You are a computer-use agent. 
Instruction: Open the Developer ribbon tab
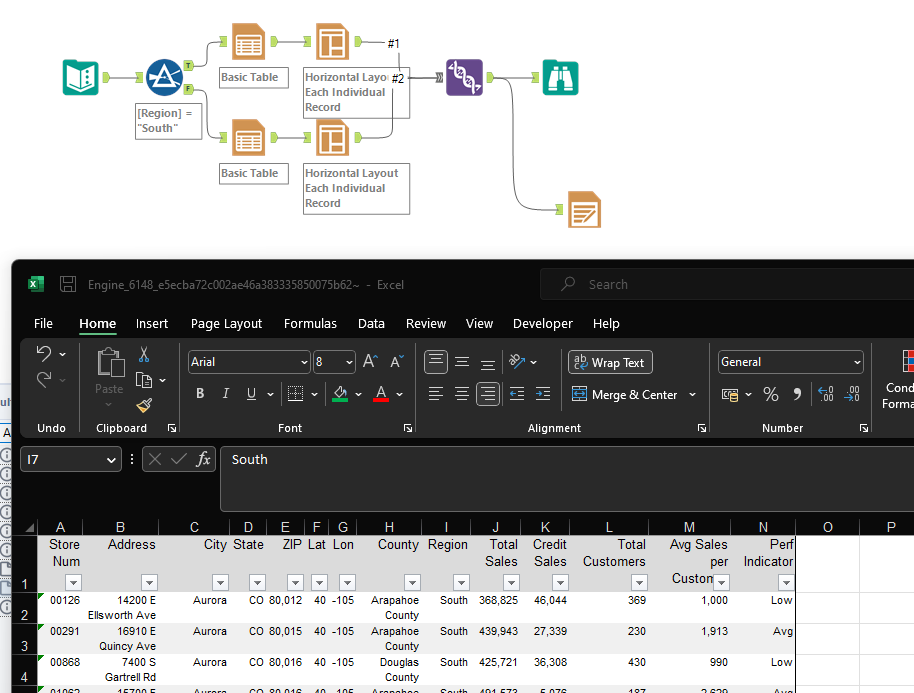coord(542,323)
